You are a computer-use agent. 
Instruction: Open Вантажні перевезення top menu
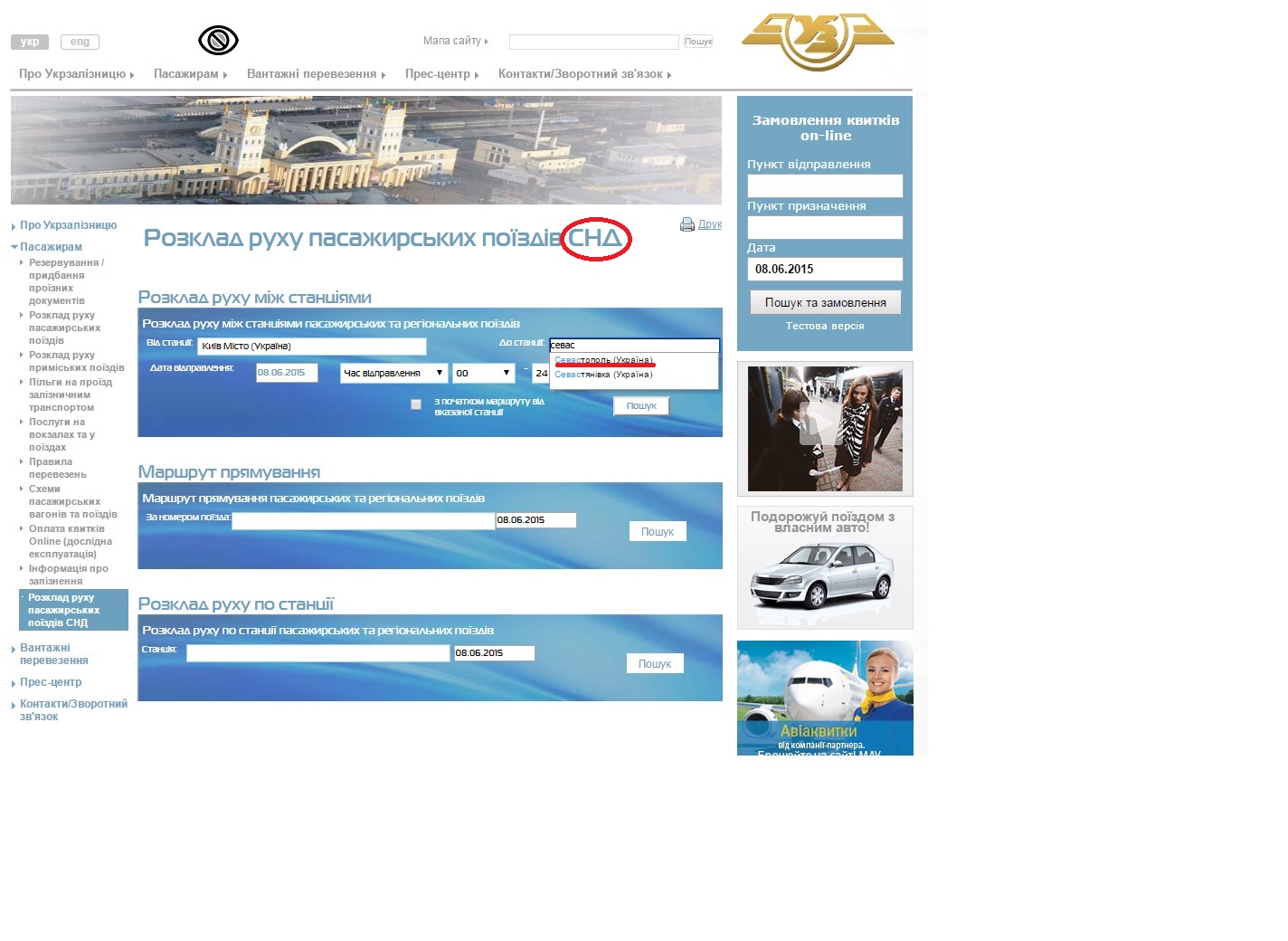tap(316, 74)
